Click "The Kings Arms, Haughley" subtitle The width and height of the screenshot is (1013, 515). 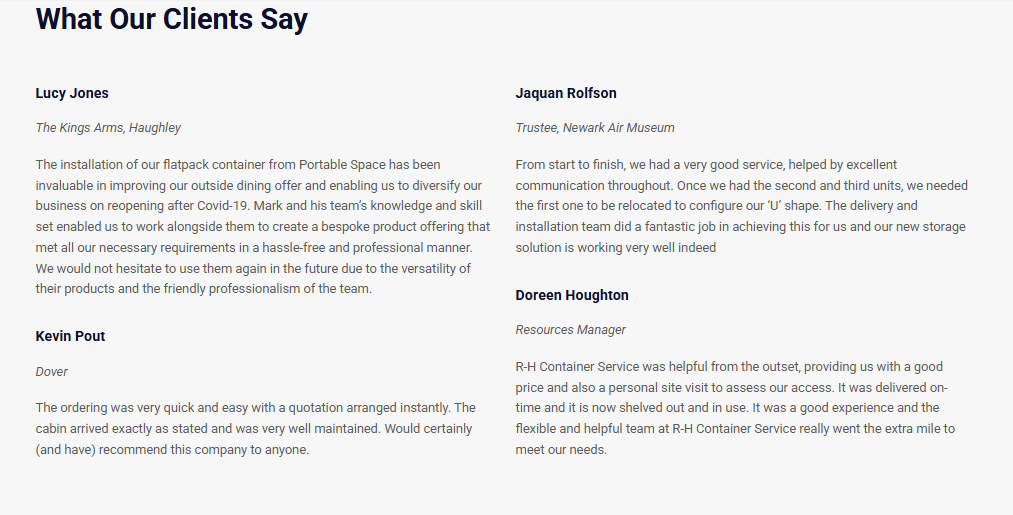coord(108,128)
